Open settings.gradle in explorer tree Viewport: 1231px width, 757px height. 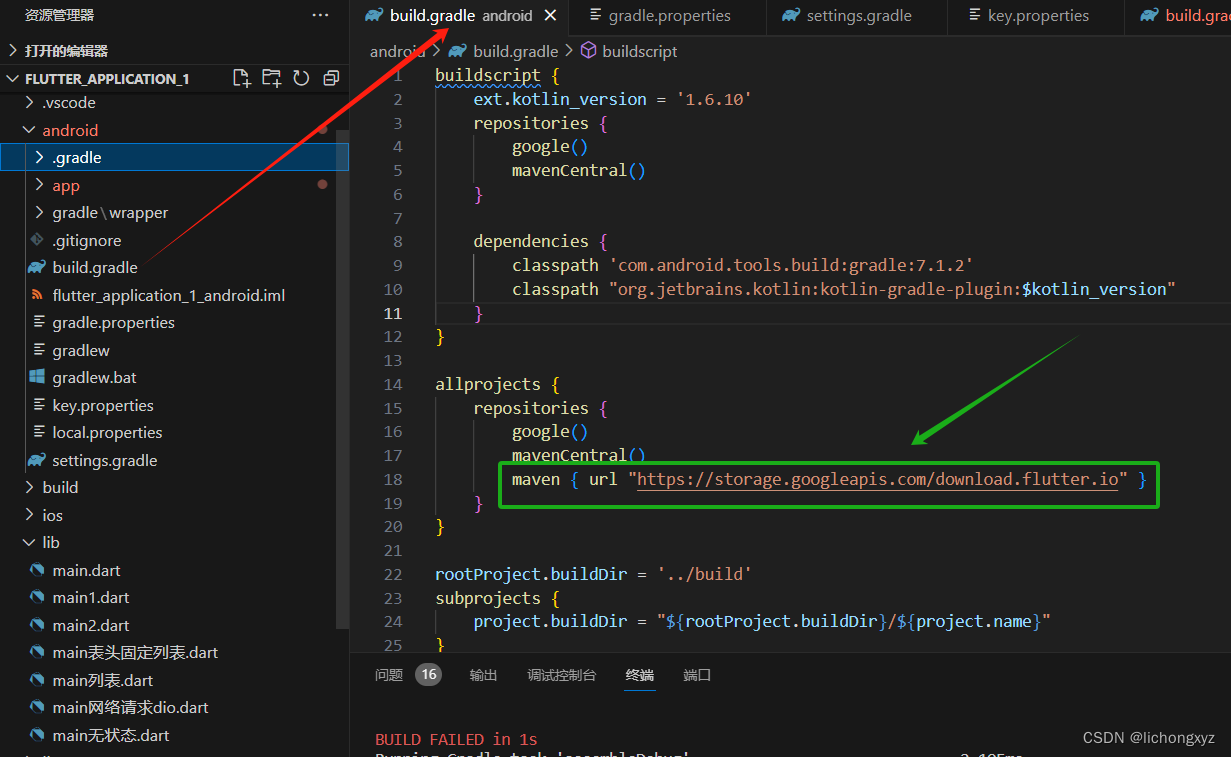(x=105, y=460)
